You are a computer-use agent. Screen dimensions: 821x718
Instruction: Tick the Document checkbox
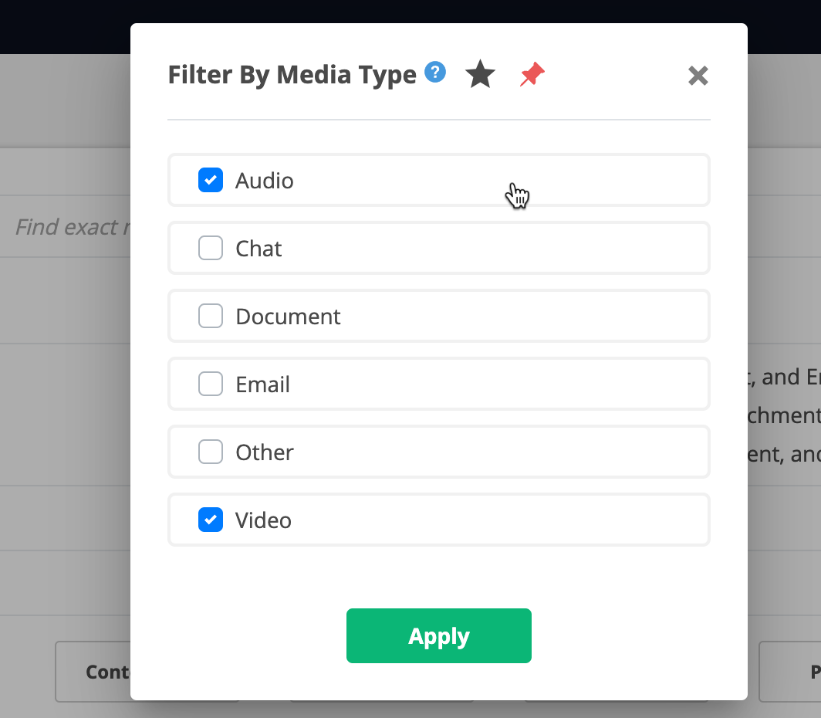click(210, 316)
